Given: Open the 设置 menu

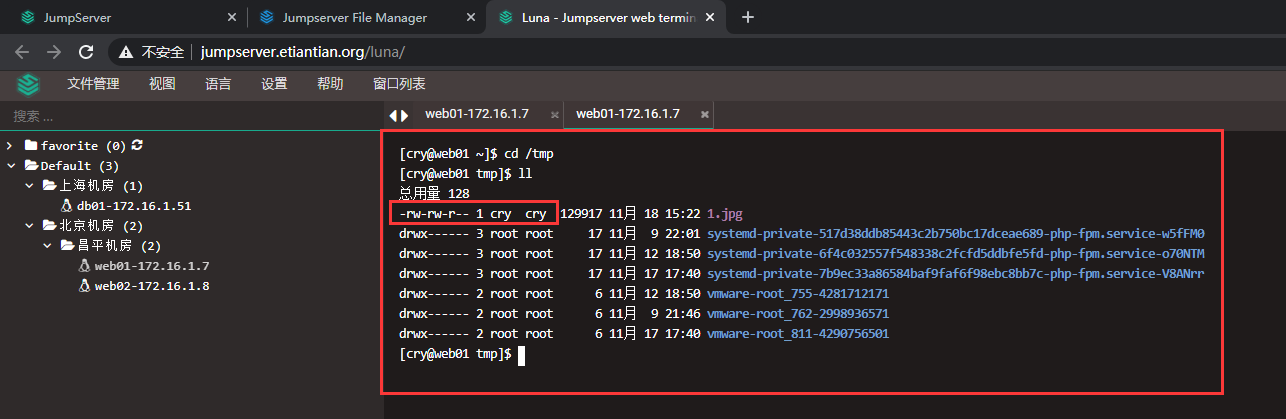Looking at the screenshot, I should pyautogui.click(x=274, y=85).
